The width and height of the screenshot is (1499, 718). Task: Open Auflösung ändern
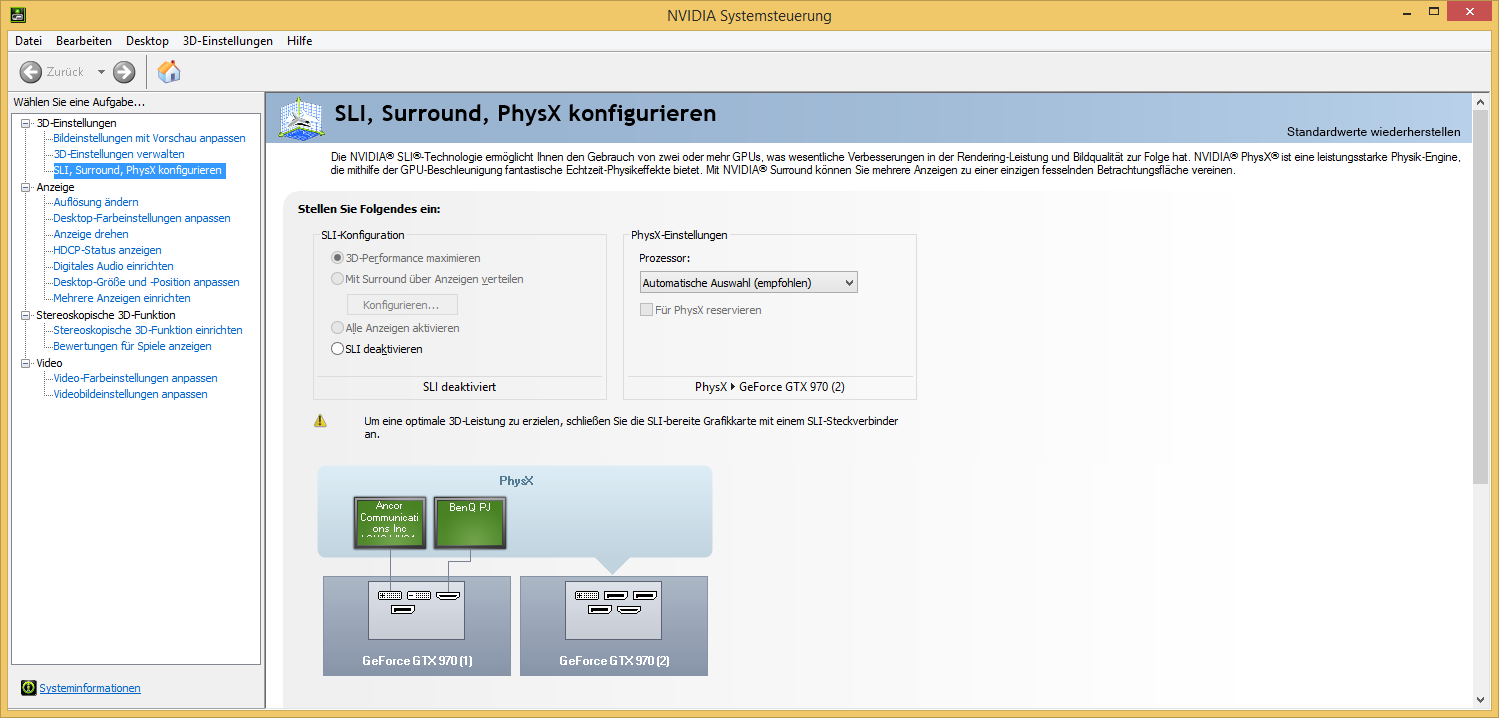(96, 202)
